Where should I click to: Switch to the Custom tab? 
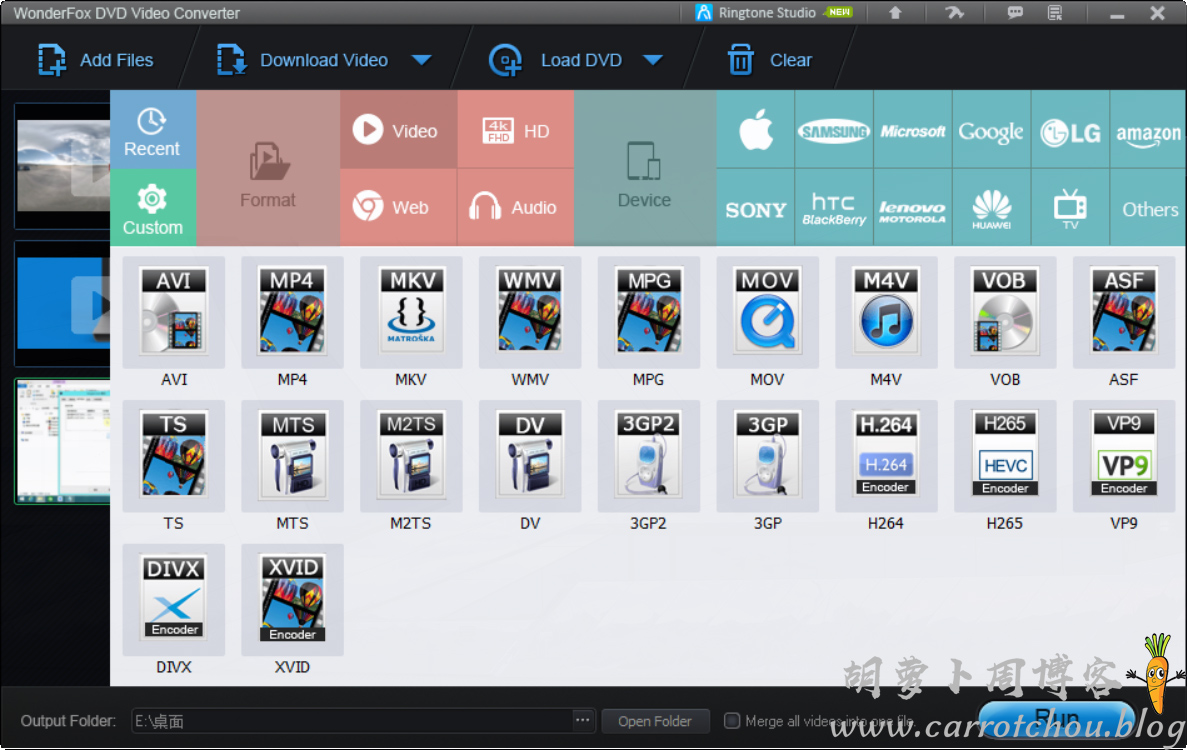tap(153, 207)
